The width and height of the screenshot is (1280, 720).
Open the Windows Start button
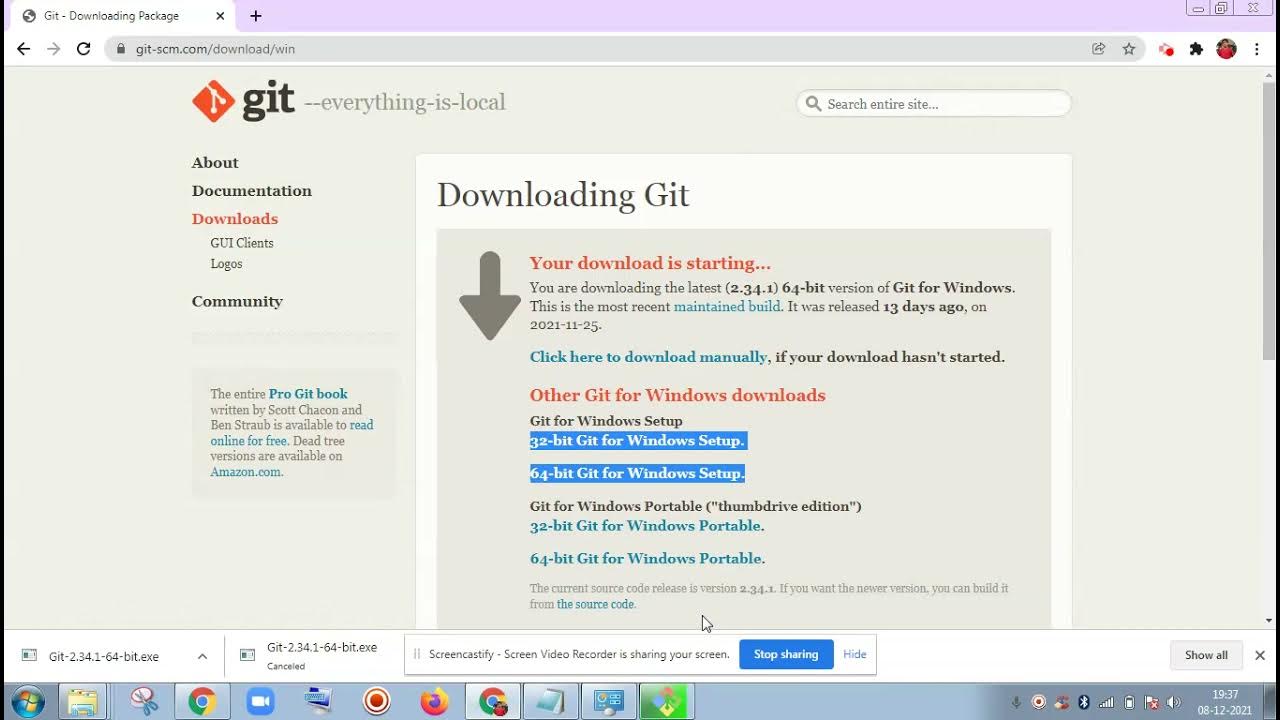click(x=27, y=702)
